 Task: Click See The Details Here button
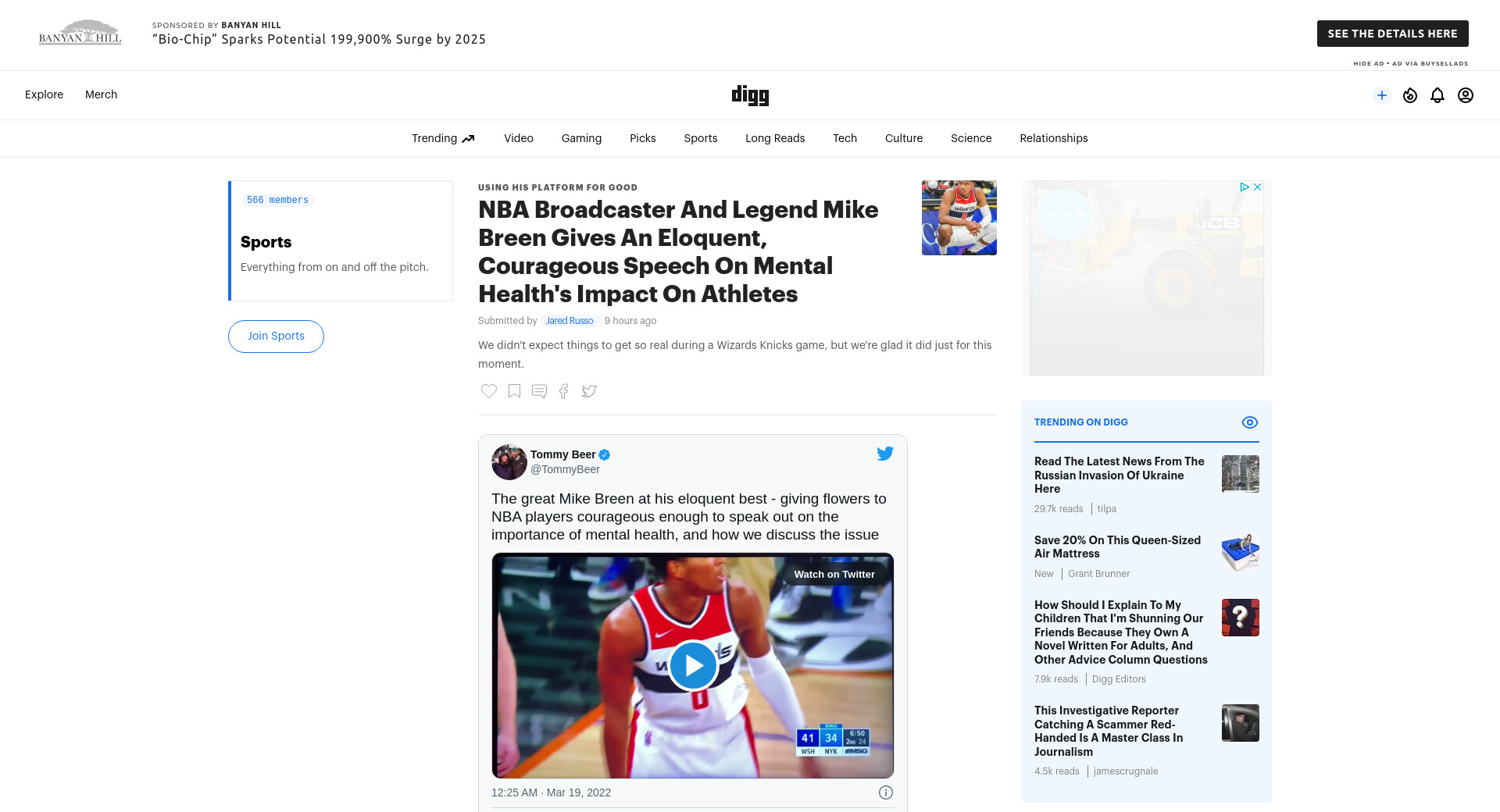(x=1393, y=34)
